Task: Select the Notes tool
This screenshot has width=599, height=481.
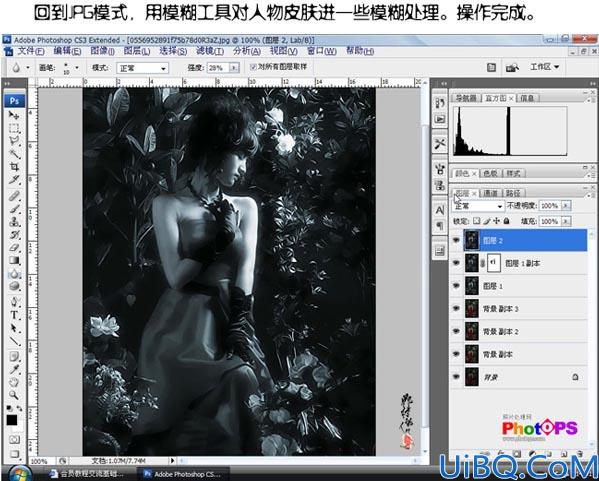Action: coord(14,357)
